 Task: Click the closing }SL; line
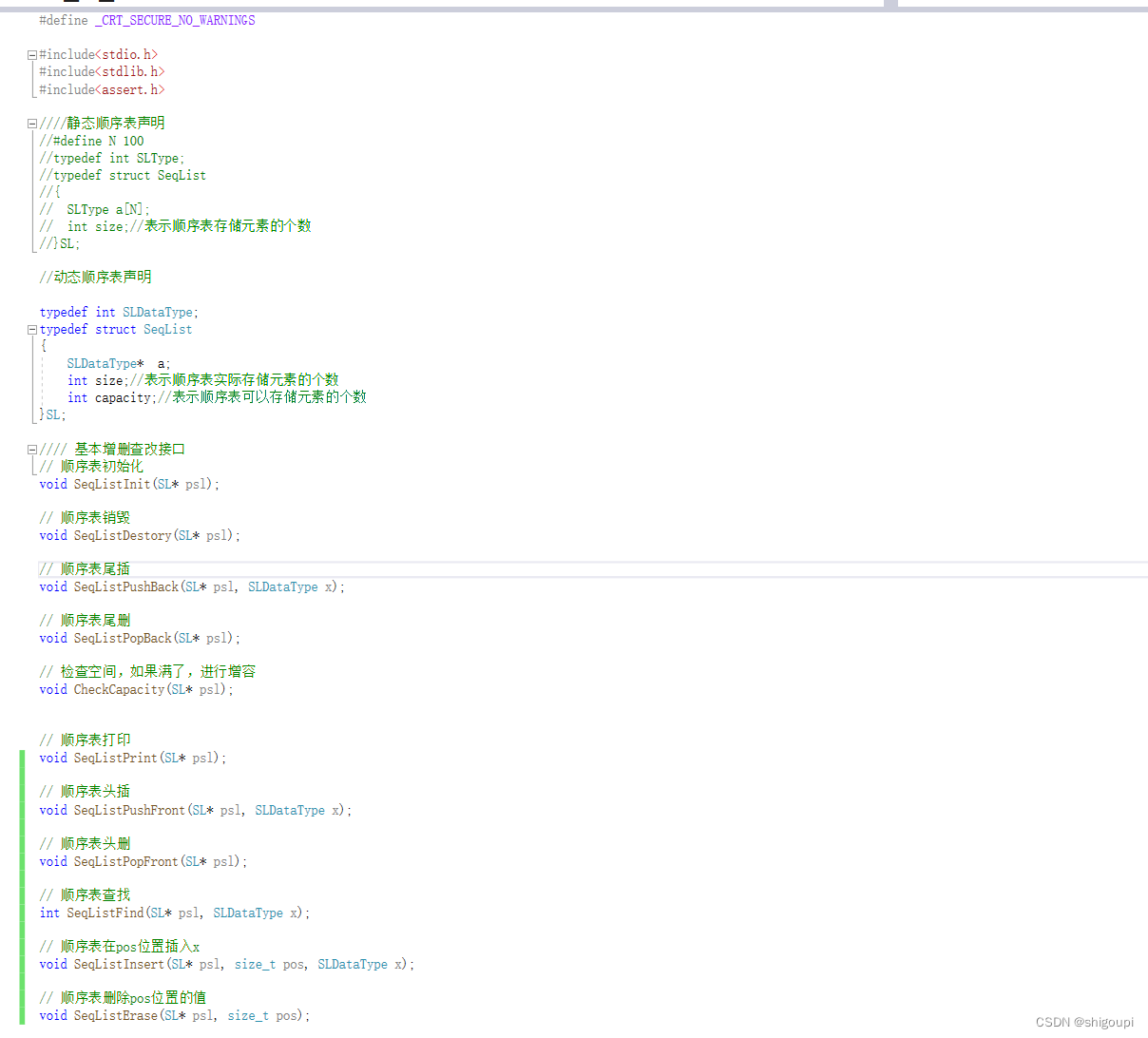click(52, 415)
